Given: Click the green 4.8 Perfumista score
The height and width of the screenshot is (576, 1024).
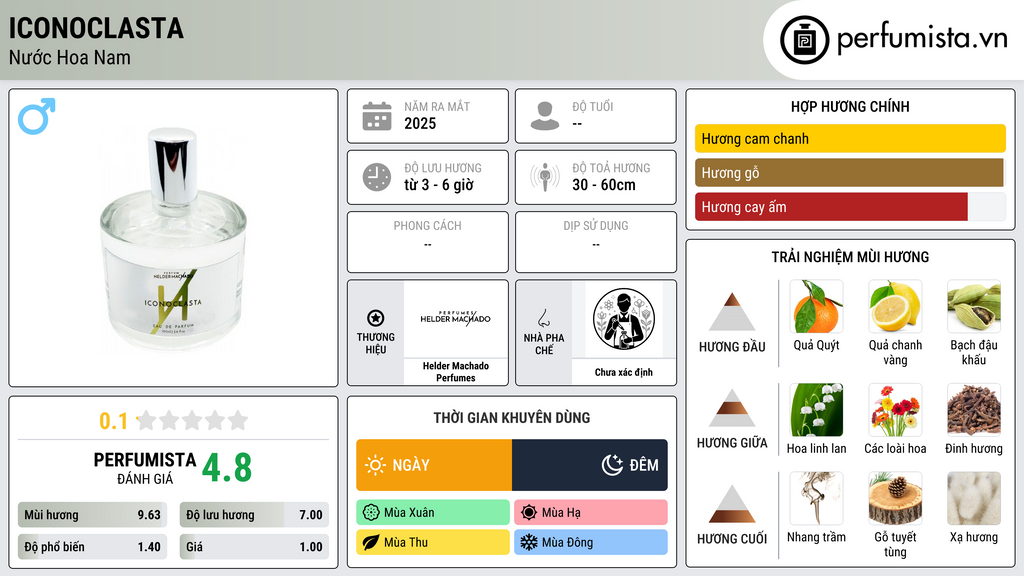Looking at the screenshot, I should 227,468.
